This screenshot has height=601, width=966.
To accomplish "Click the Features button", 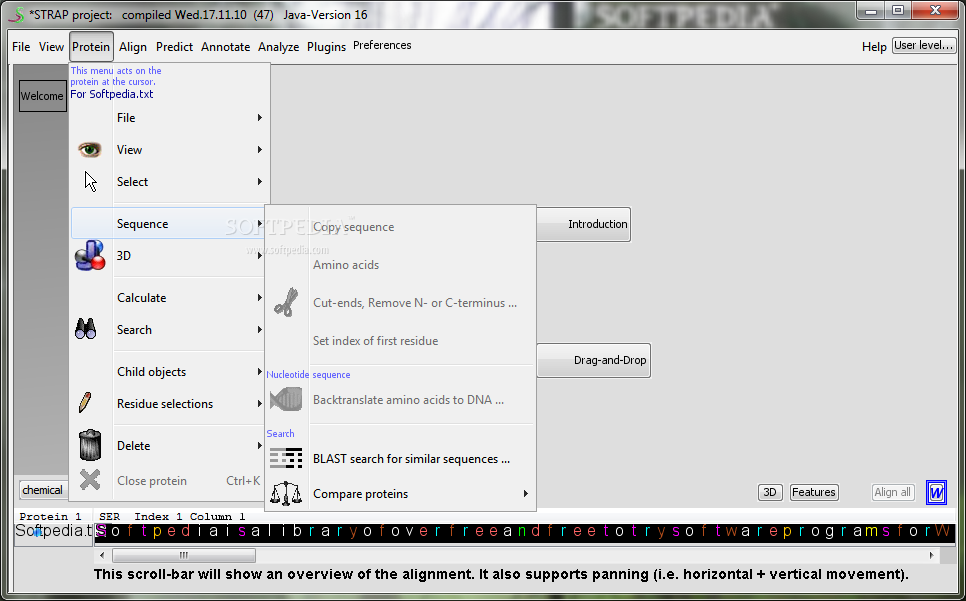I will 814,492.
